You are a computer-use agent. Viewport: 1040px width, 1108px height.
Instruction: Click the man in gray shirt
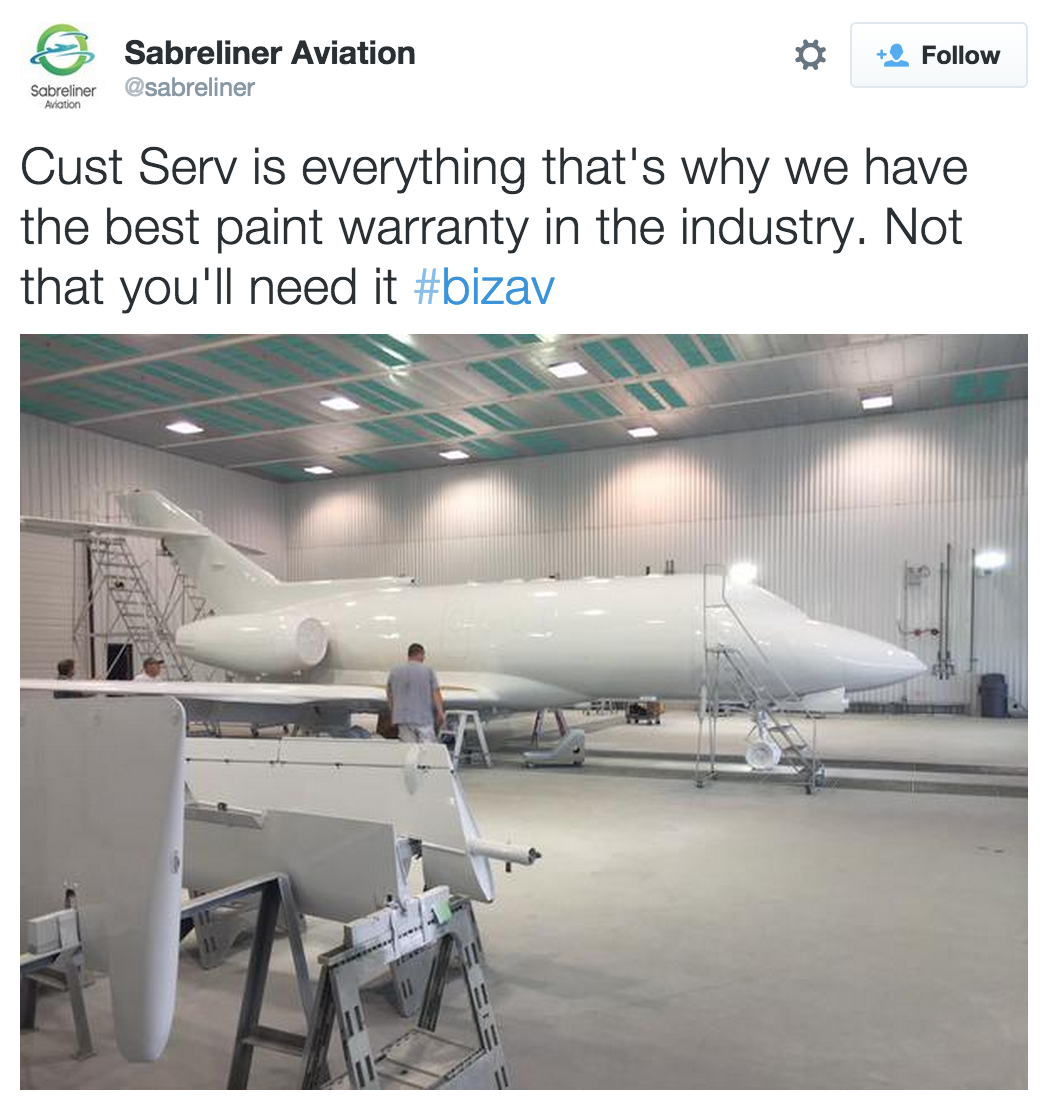[414, 690]
